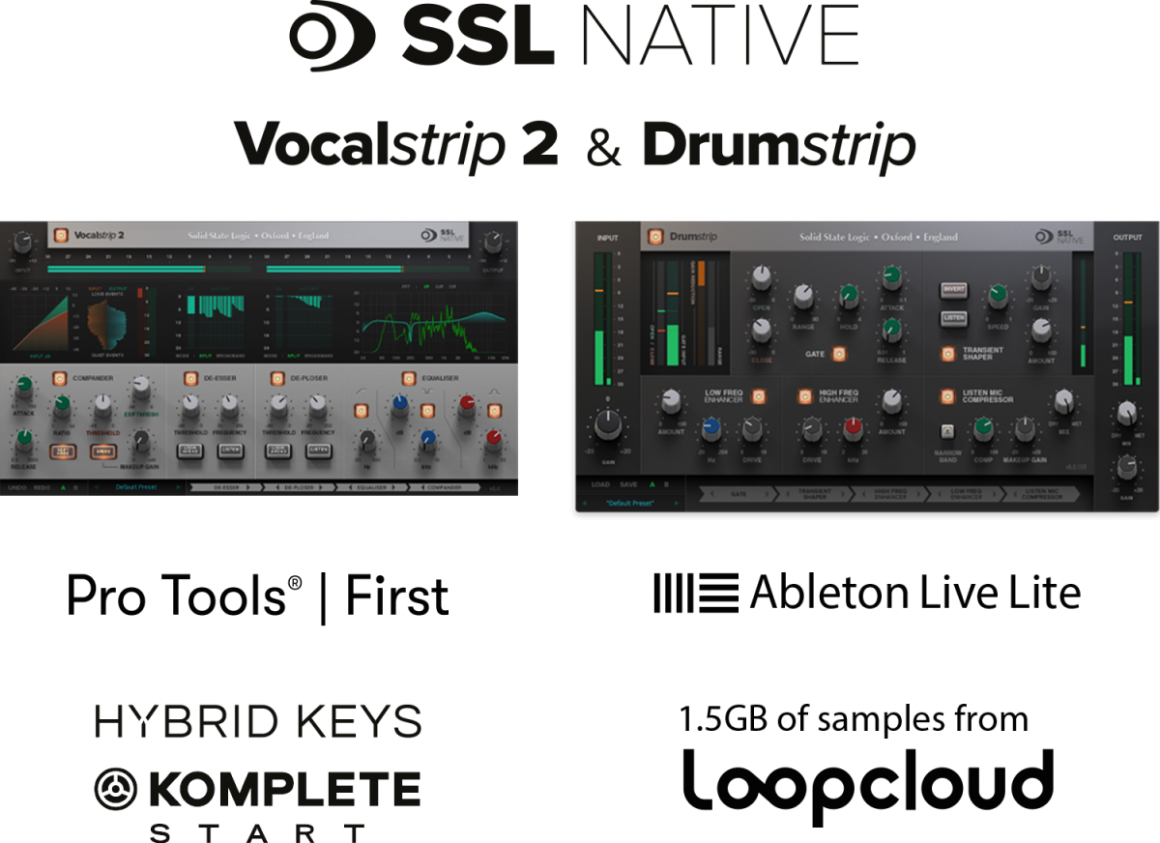Switch the Drumstrip Gate section on/off

(x=839, y=354)
